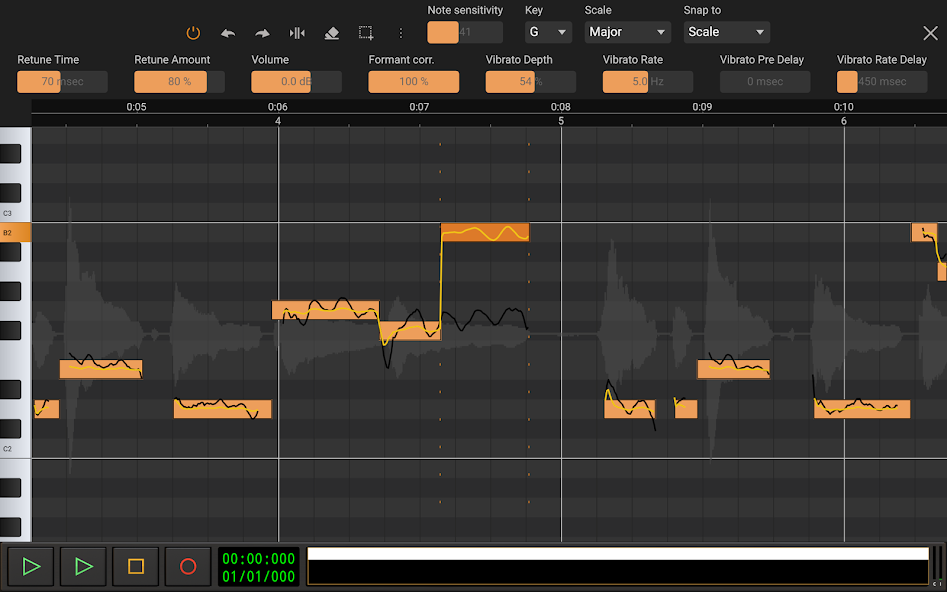This screenshot has height=592, width=947.
Task: Open the Scale dropdown showing Major
Action: point(627,31)
